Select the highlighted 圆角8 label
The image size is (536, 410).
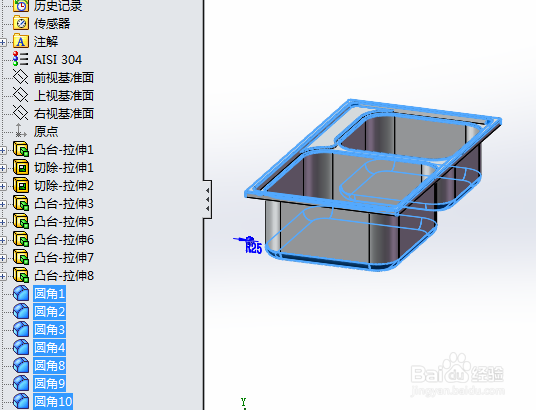50,366
